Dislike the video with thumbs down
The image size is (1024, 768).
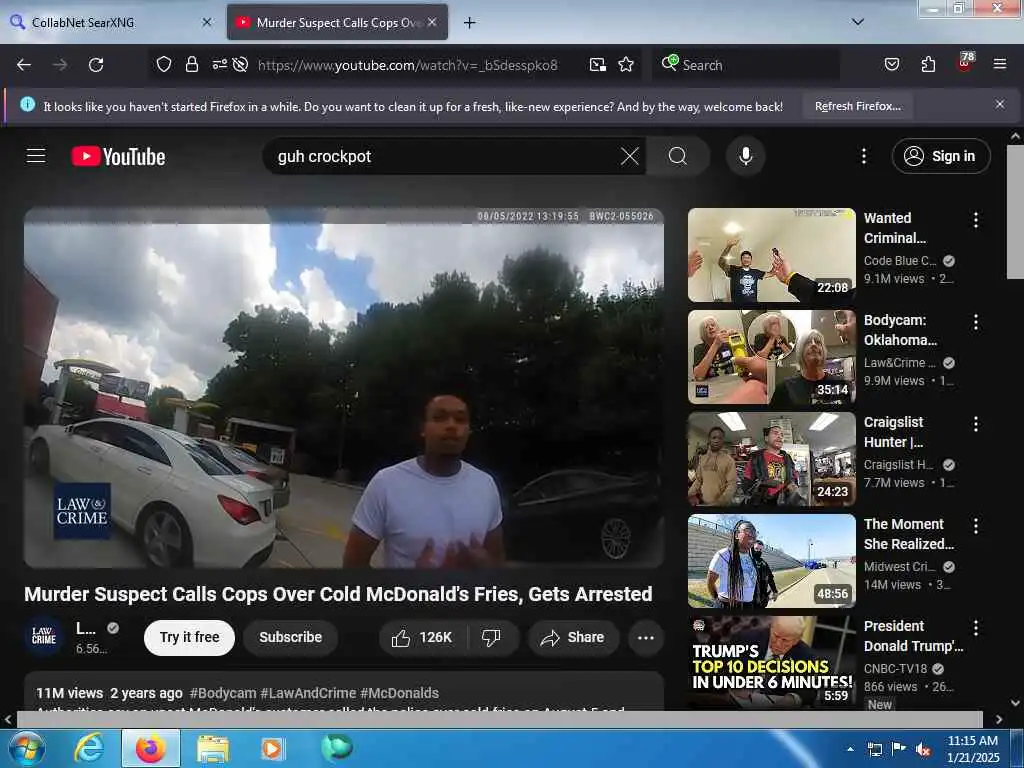tap(492, 637)
